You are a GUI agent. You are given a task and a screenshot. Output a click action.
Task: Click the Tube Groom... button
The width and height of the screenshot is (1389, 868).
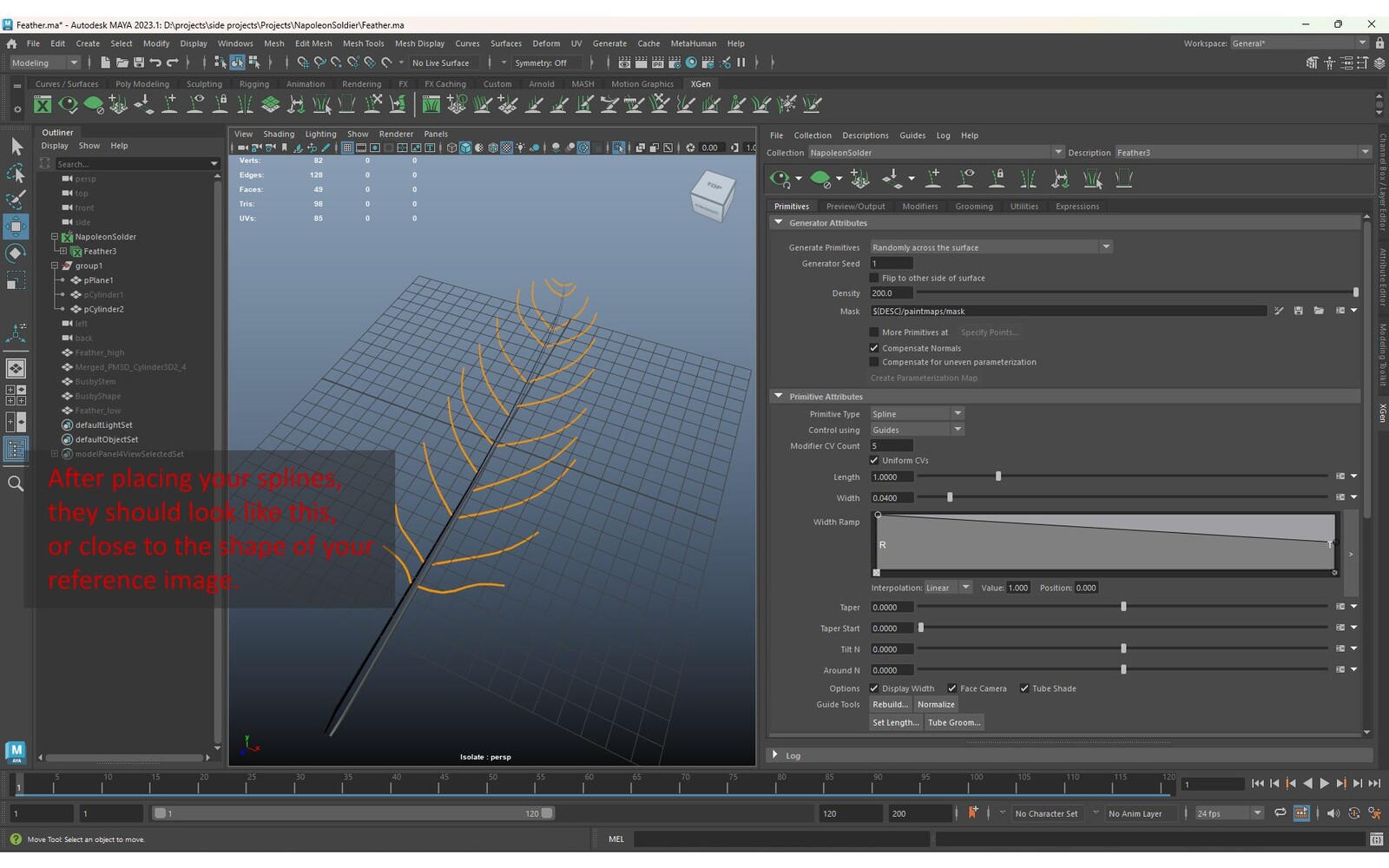coord(953,722)
